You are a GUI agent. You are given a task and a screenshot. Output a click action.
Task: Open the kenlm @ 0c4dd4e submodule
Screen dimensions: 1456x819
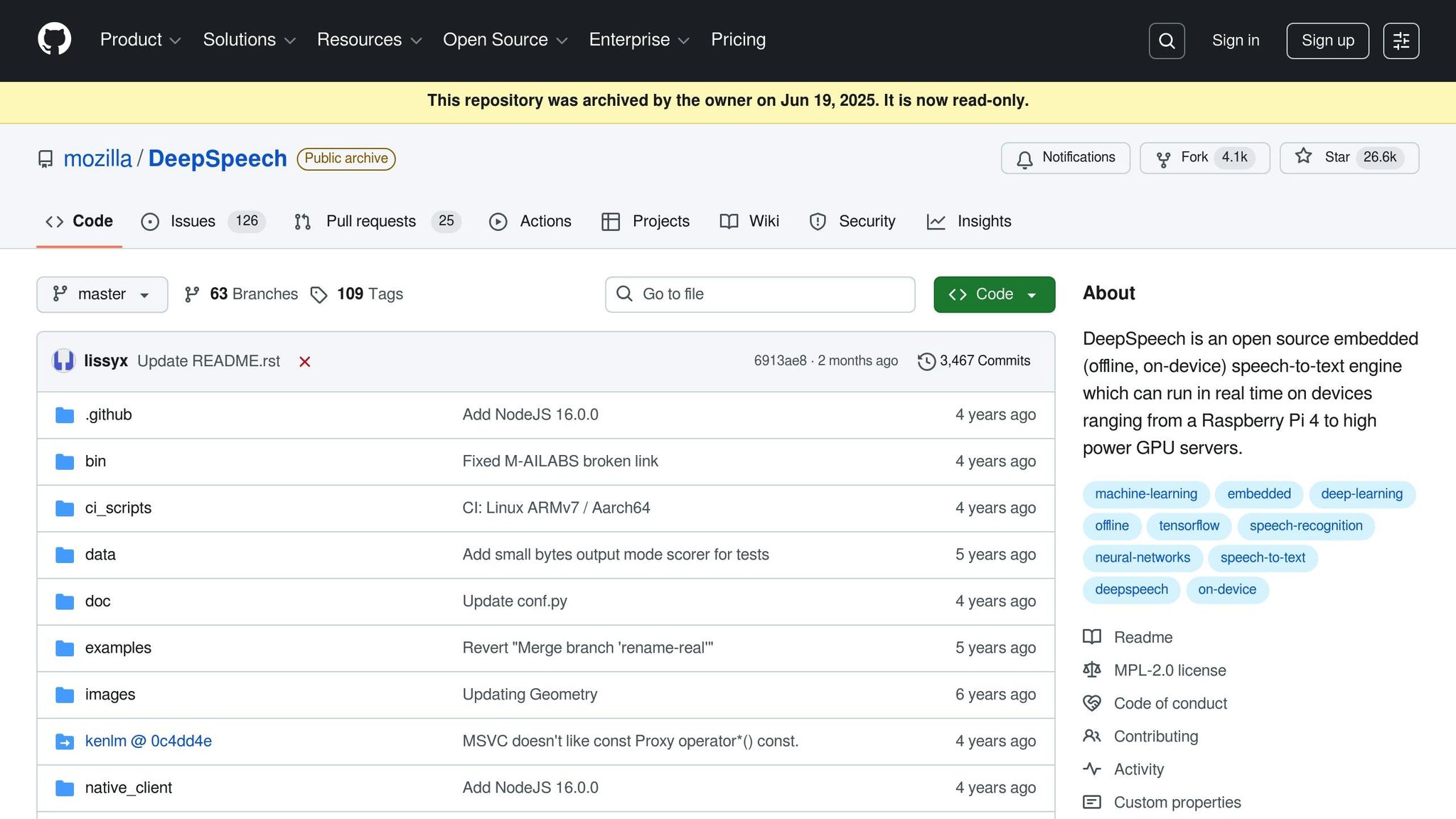tap(149, 742)
